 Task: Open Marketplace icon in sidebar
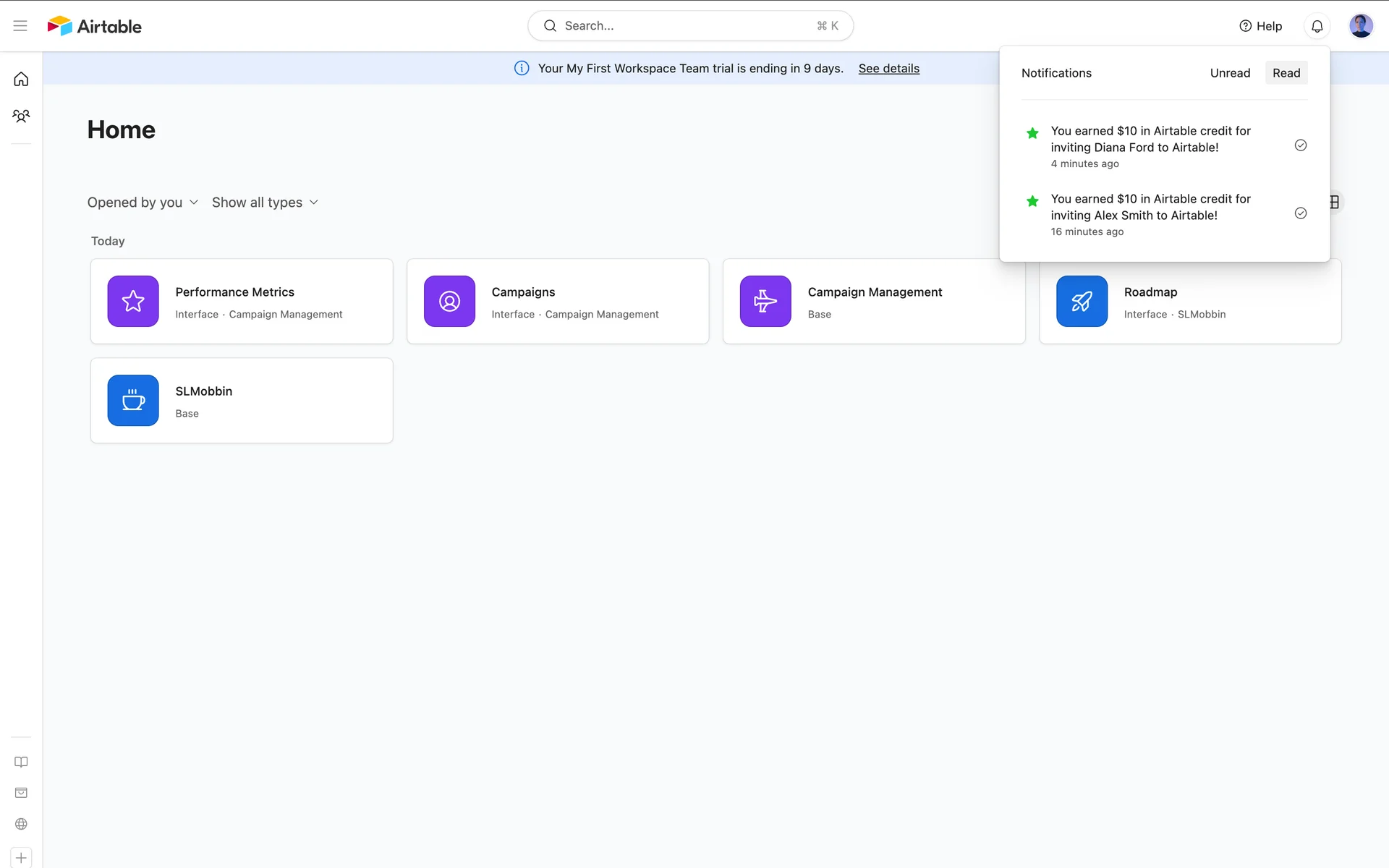pyautogui.click(x=21, y=793)
